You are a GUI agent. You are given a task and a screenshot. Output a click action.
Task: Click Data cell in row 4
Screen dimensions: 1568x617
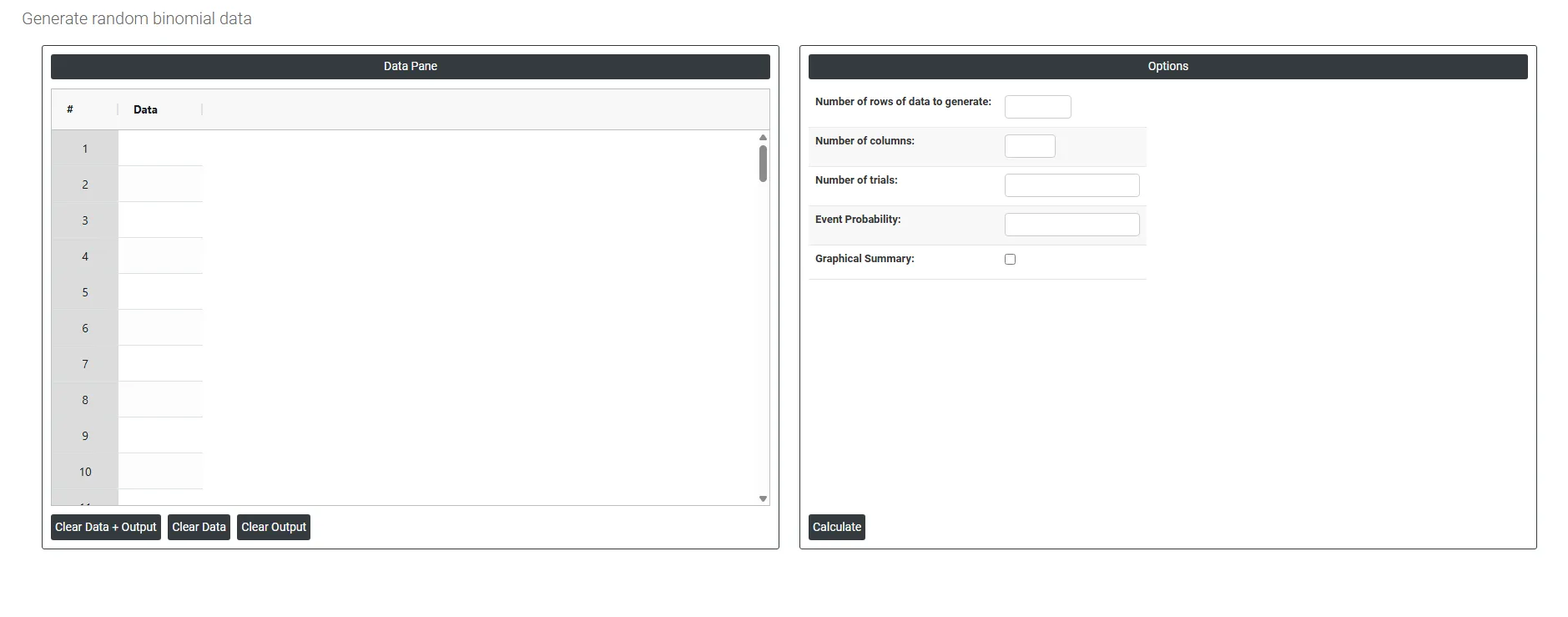click(160, 256)
